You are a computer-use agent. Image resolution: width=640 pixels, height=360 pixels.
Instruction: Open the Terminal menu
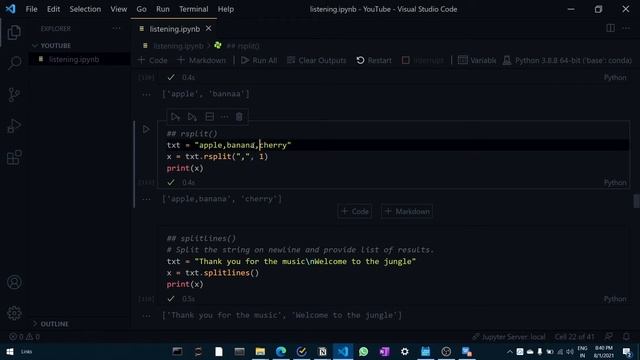(x=193, y=9)
